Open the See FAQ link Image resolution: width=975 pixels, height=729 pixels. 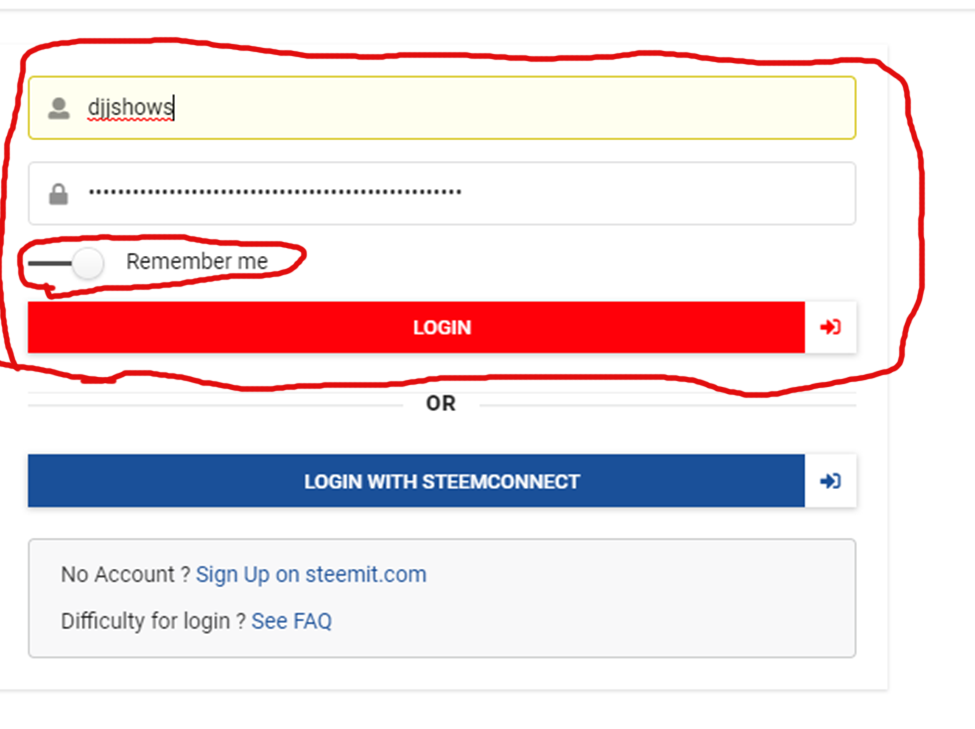point(292,621)
